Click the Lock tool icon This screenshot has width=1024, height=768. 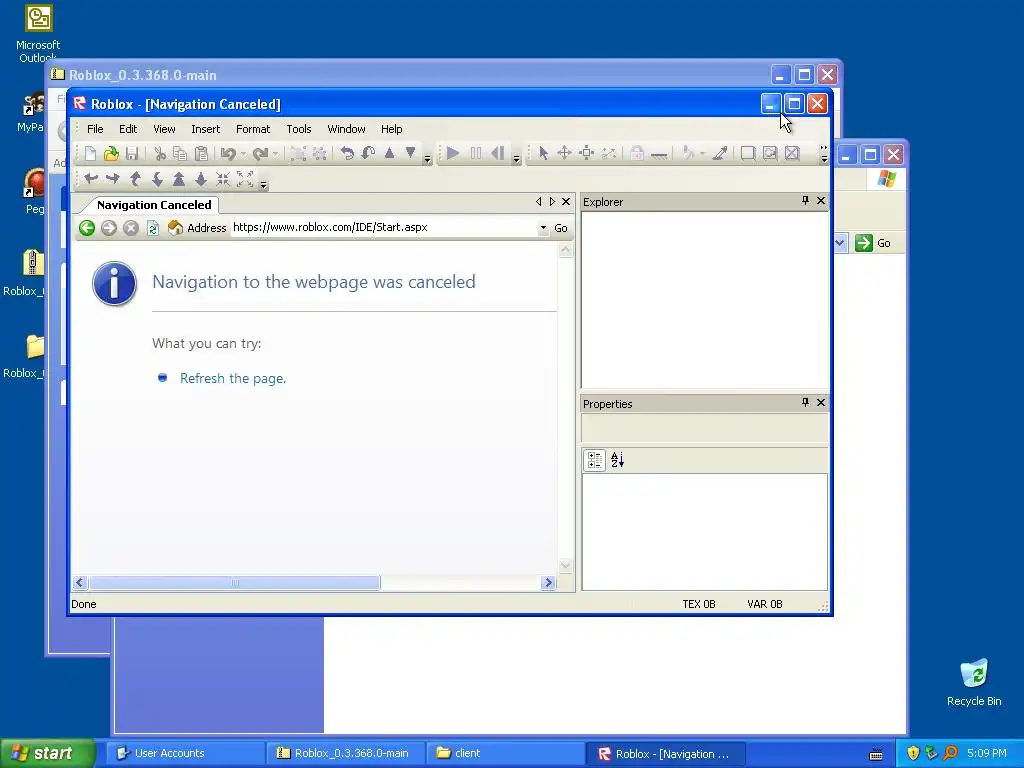point(637,153)
